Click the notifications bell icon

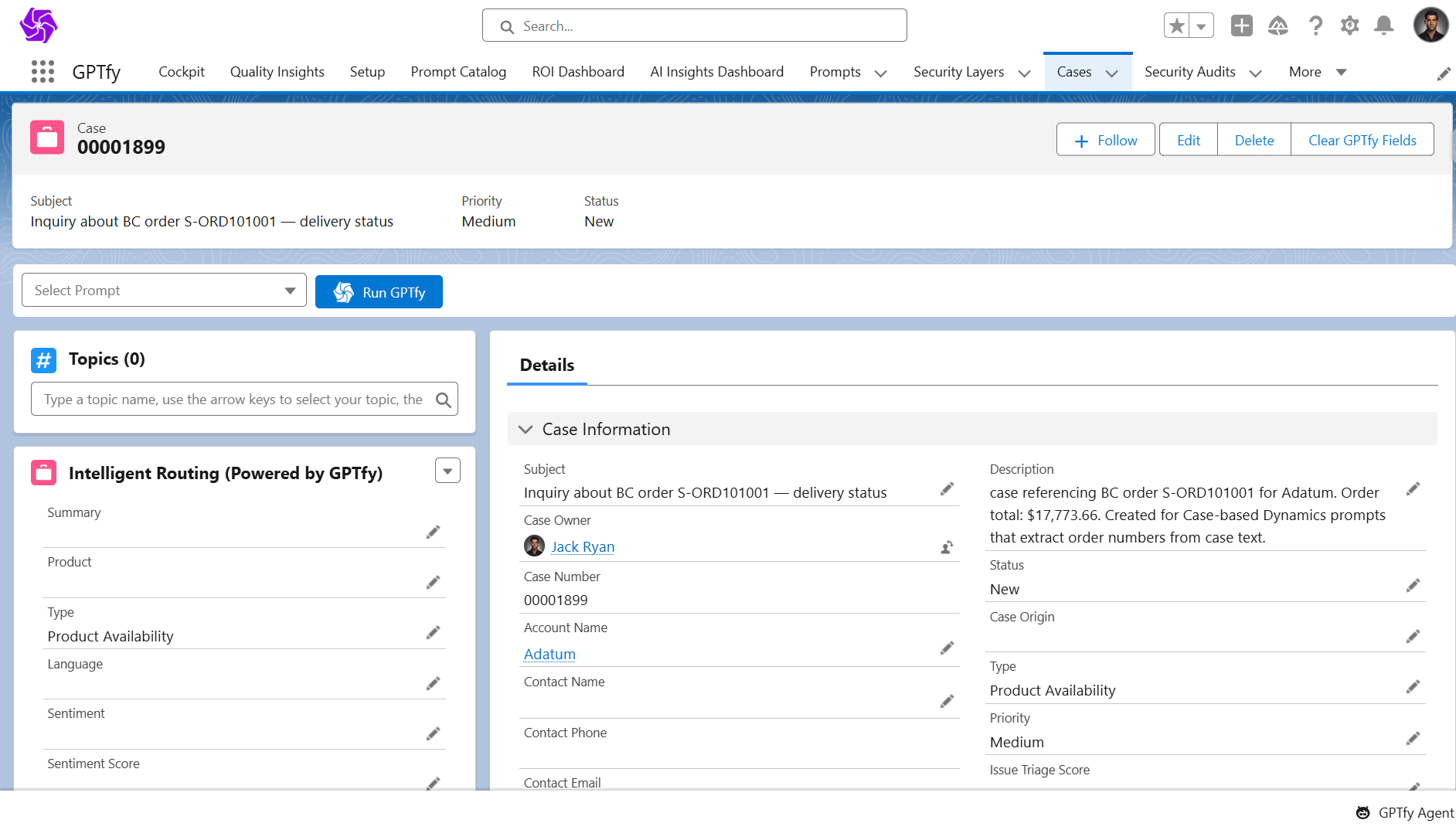coord(1383,26)
